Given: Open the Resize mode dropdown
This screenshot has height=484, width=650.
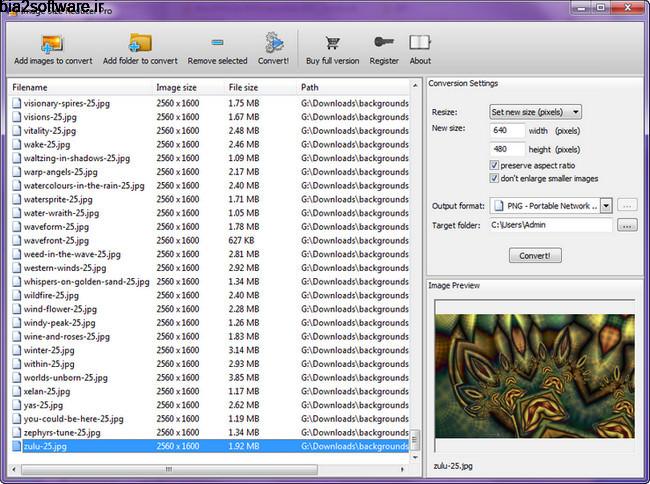Looking at the screenshot, I should point(535,112).
